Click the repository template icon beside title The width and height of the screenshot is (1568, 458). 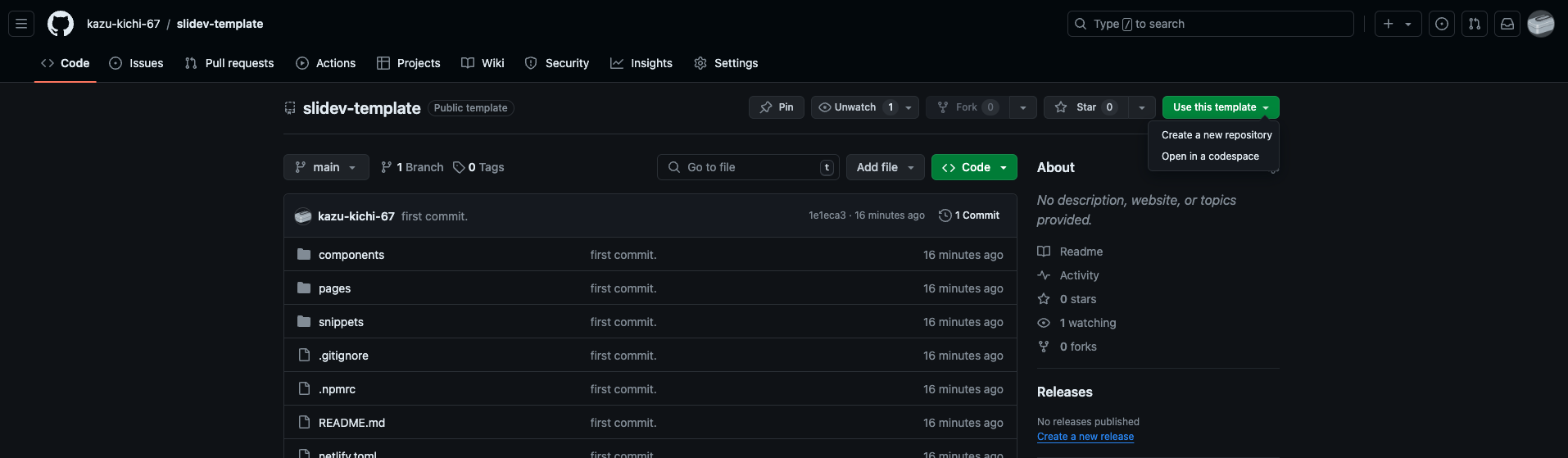[290, 108]
